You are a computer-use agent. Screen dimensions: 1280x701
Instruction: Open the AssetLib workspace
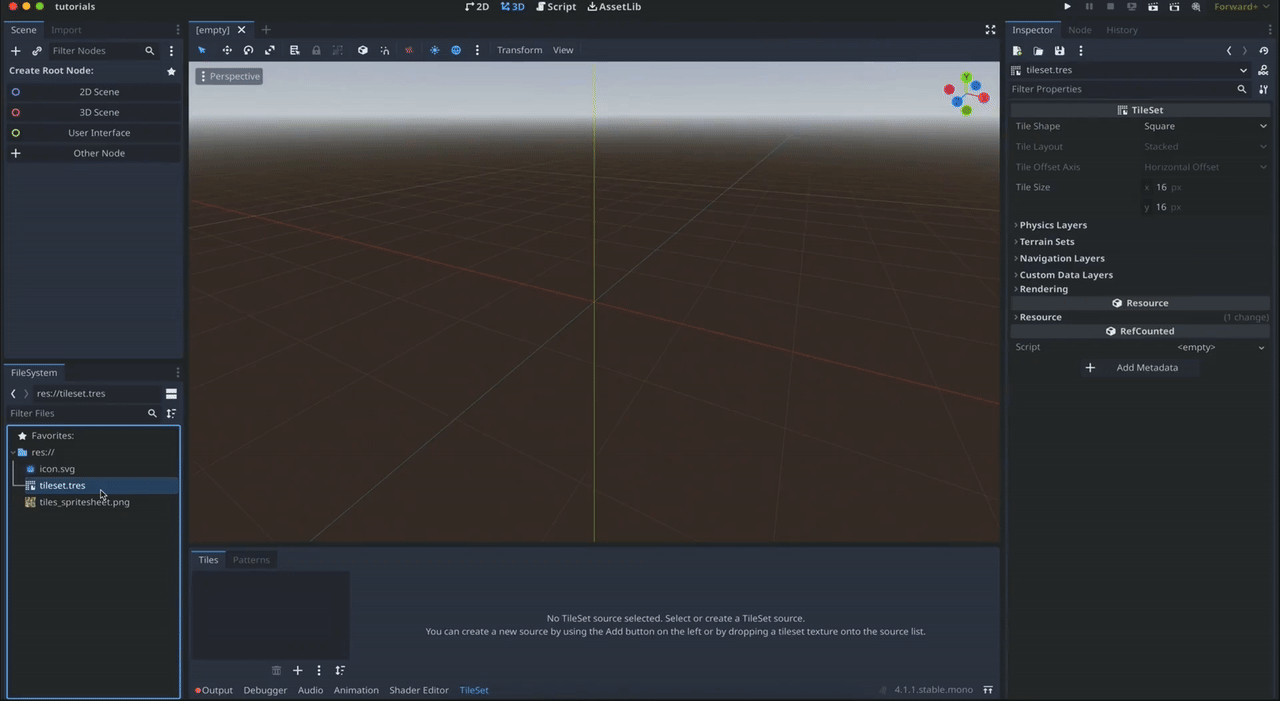[614, 7]
